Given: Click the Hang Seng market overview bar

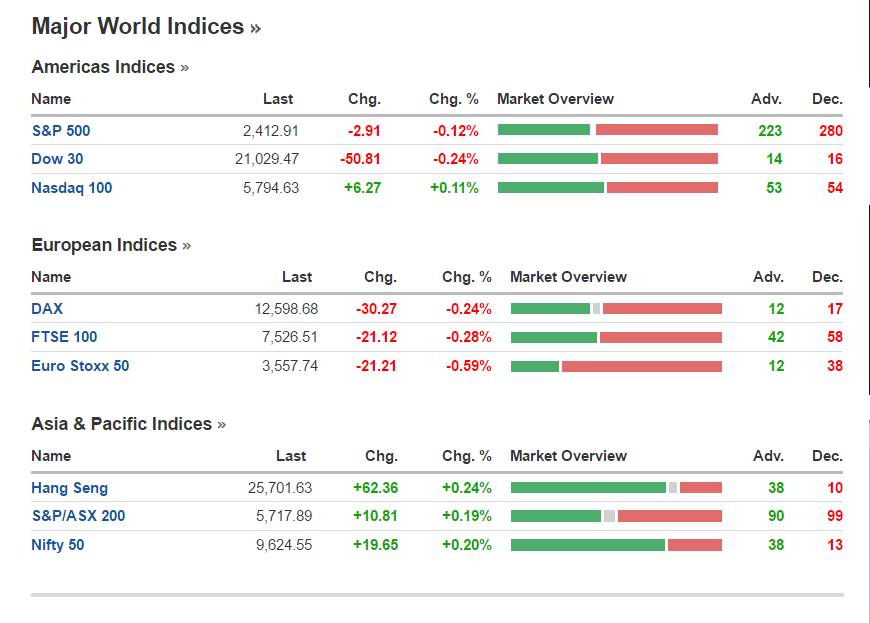Looking at the screenshot, I should tap(616, 488).
